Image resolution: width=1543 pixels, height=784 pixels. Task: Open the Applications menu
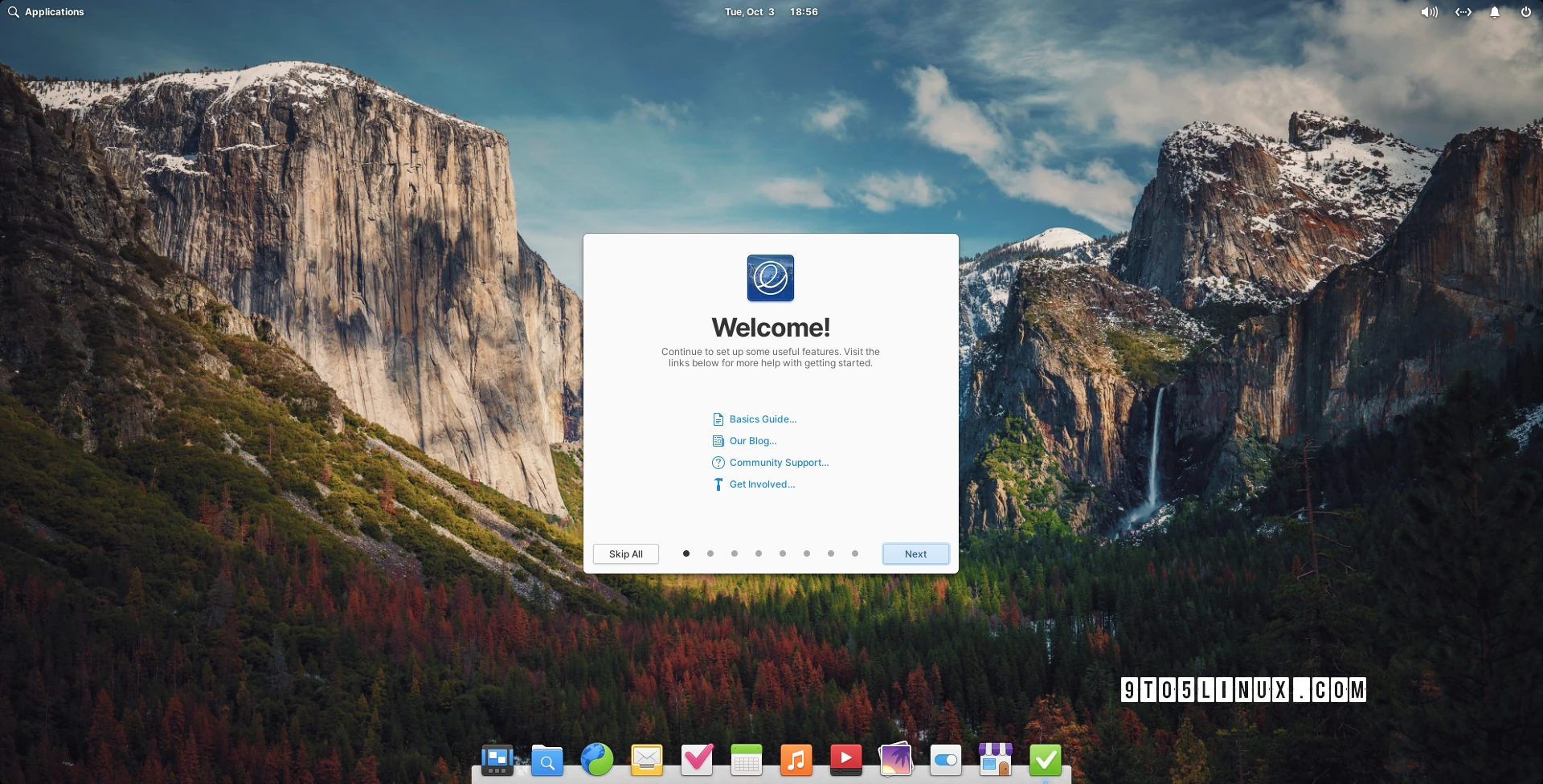click(x=46, y=12)
